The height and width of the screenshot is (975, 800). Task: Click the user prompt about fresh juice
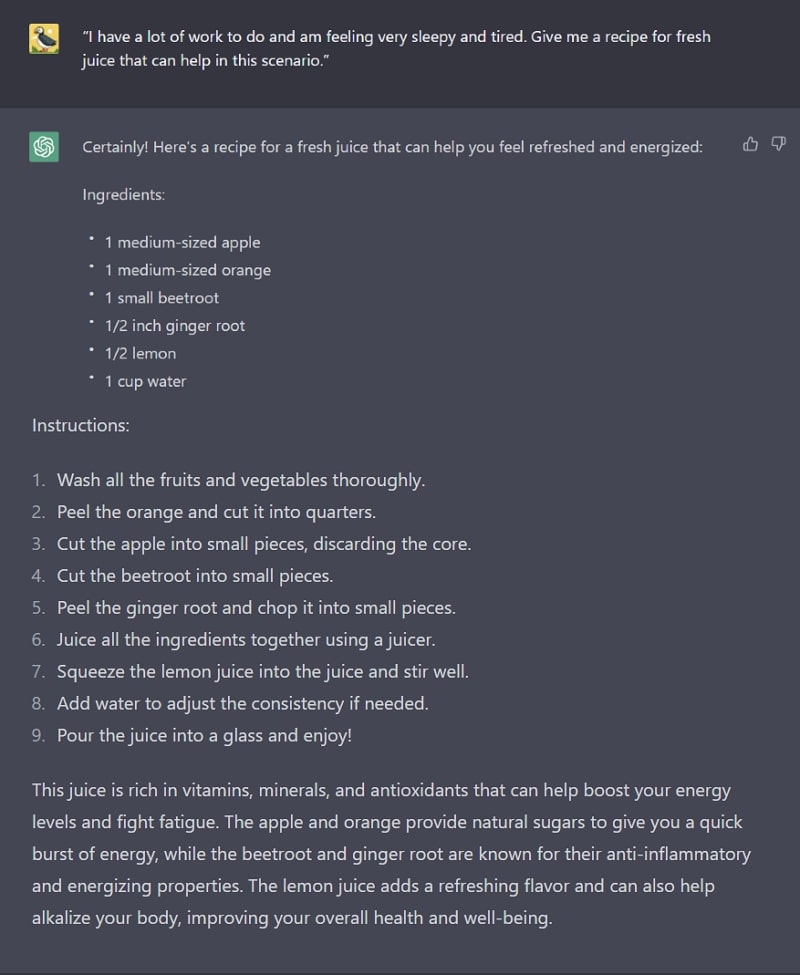[x=396, y=49]
